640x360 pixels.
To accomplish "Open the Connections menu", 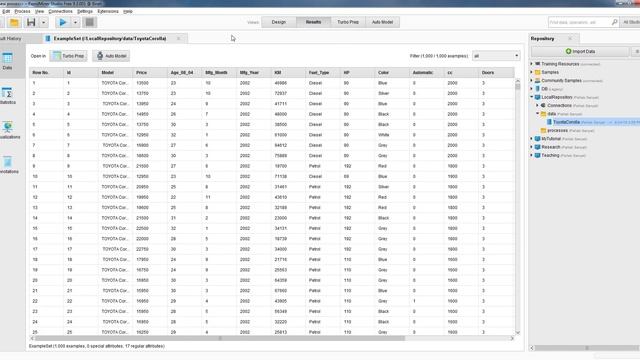I will coord(60,11).
